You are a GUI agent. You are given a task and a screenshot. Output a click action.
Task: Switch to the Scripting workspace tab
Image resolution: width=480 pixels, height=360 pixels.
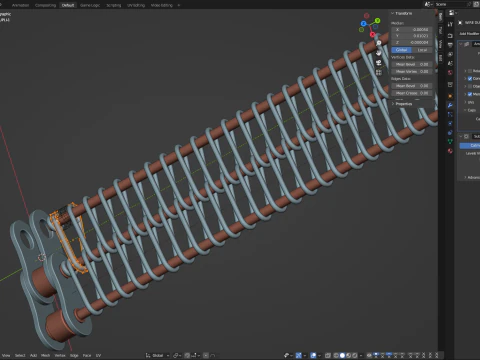coord(114,5)
